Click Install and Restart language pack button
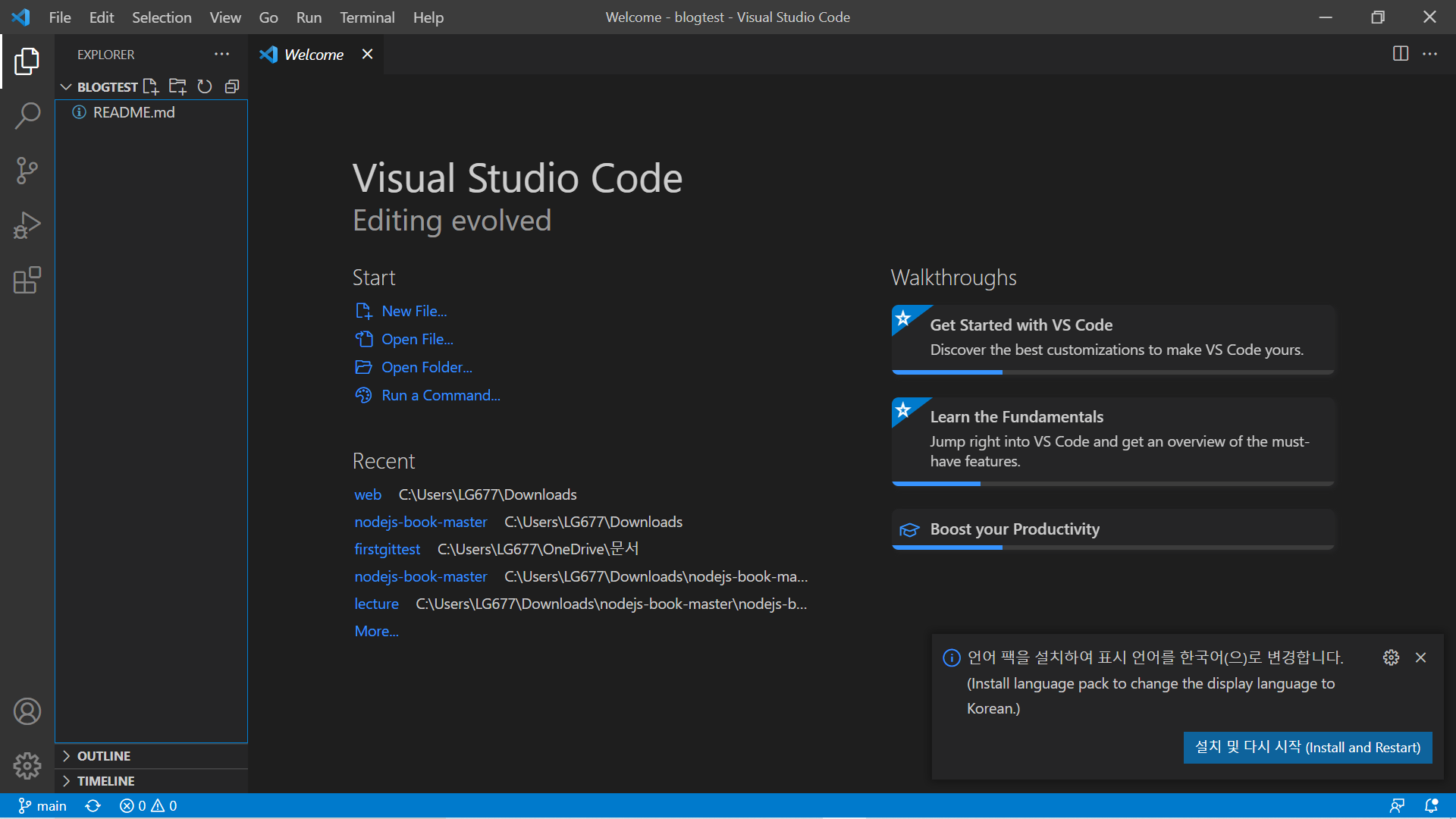 click(1307, 748)
